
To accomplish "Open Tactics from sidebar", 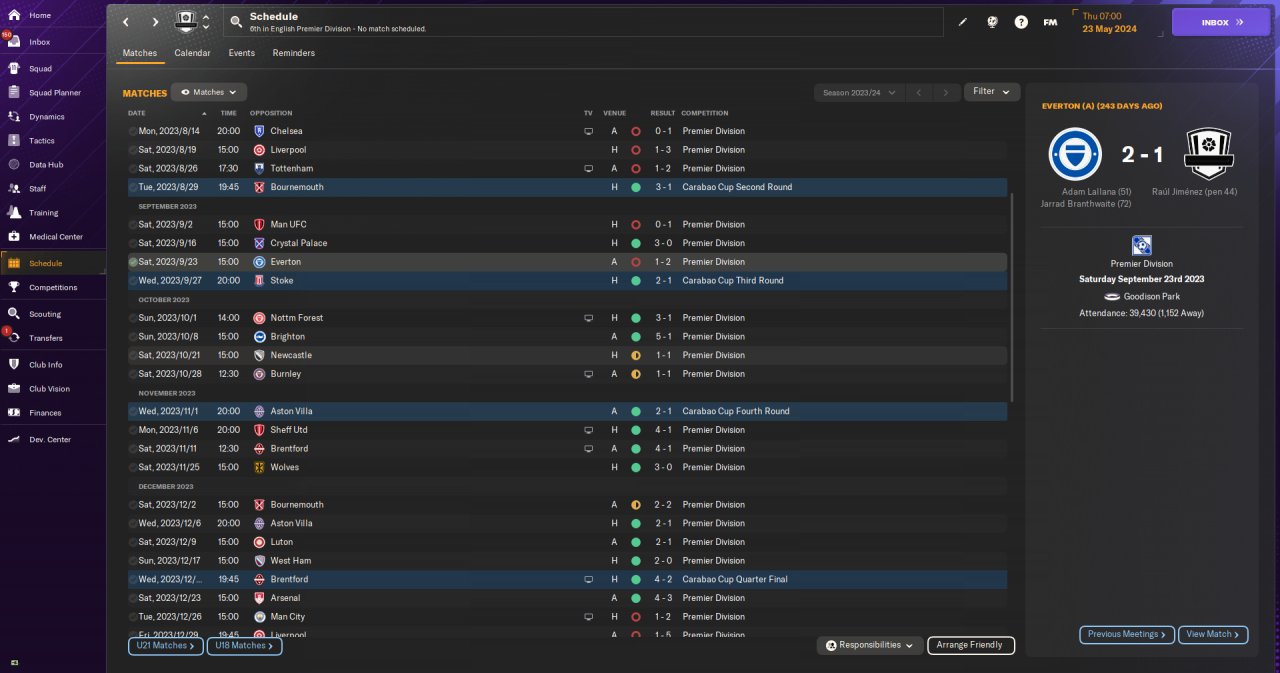I will click(x=42, y=140).
